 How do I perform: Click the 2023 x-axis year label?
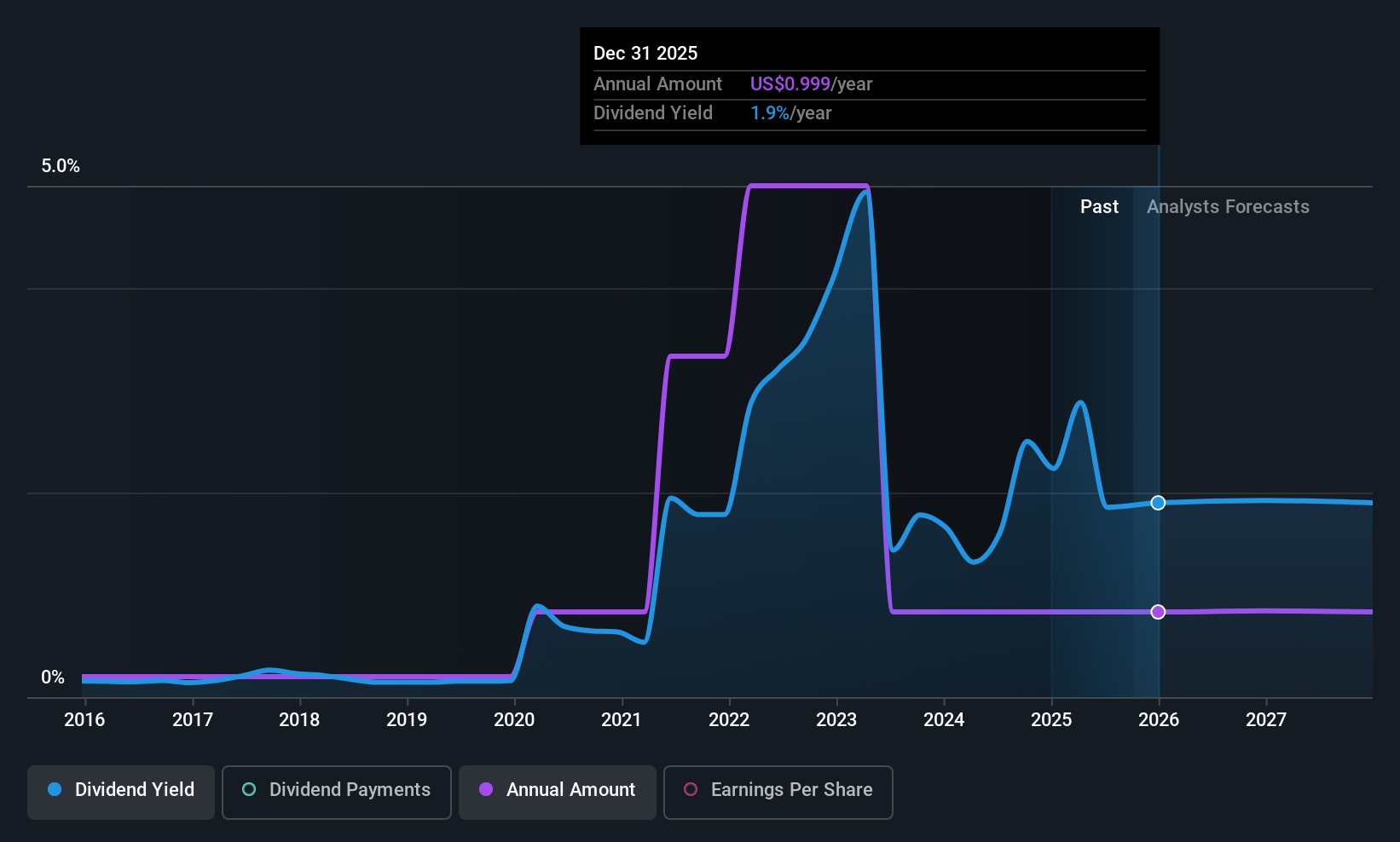836,720
